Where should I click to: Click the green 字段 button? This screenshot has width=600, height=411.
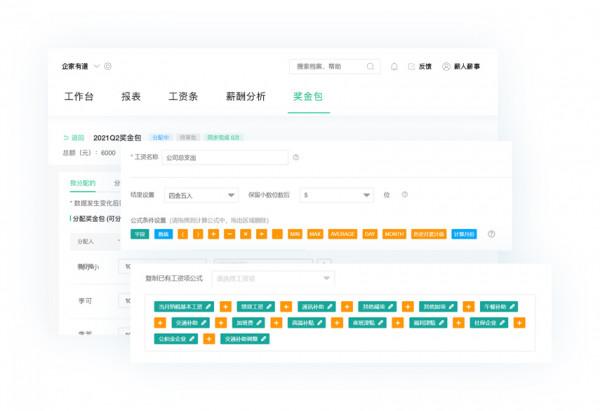pos(140,234)
